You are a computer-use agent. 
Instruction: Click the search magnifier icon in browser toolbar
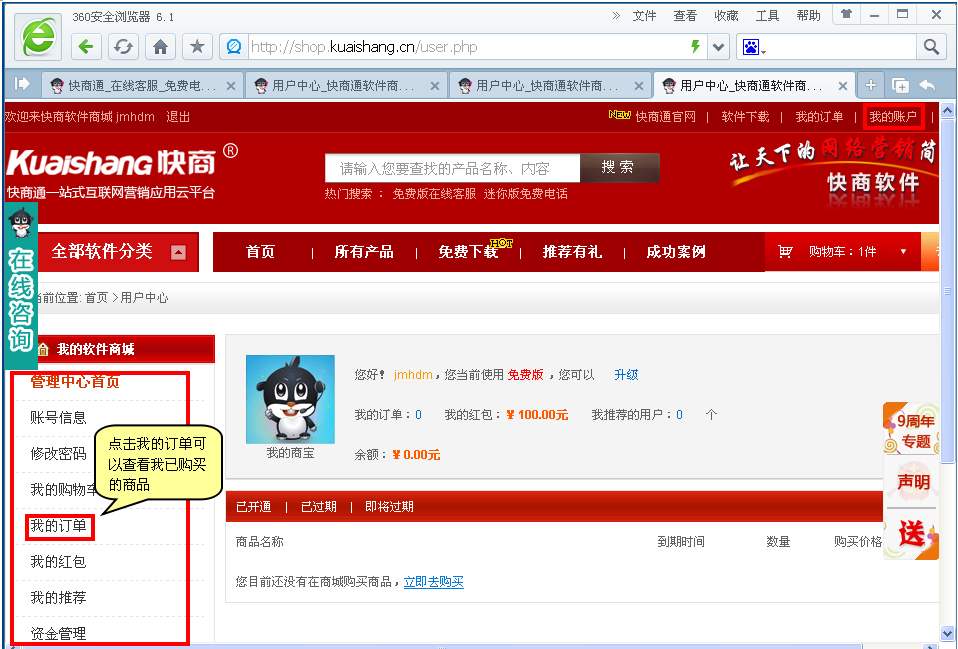[x=930, y=47]
